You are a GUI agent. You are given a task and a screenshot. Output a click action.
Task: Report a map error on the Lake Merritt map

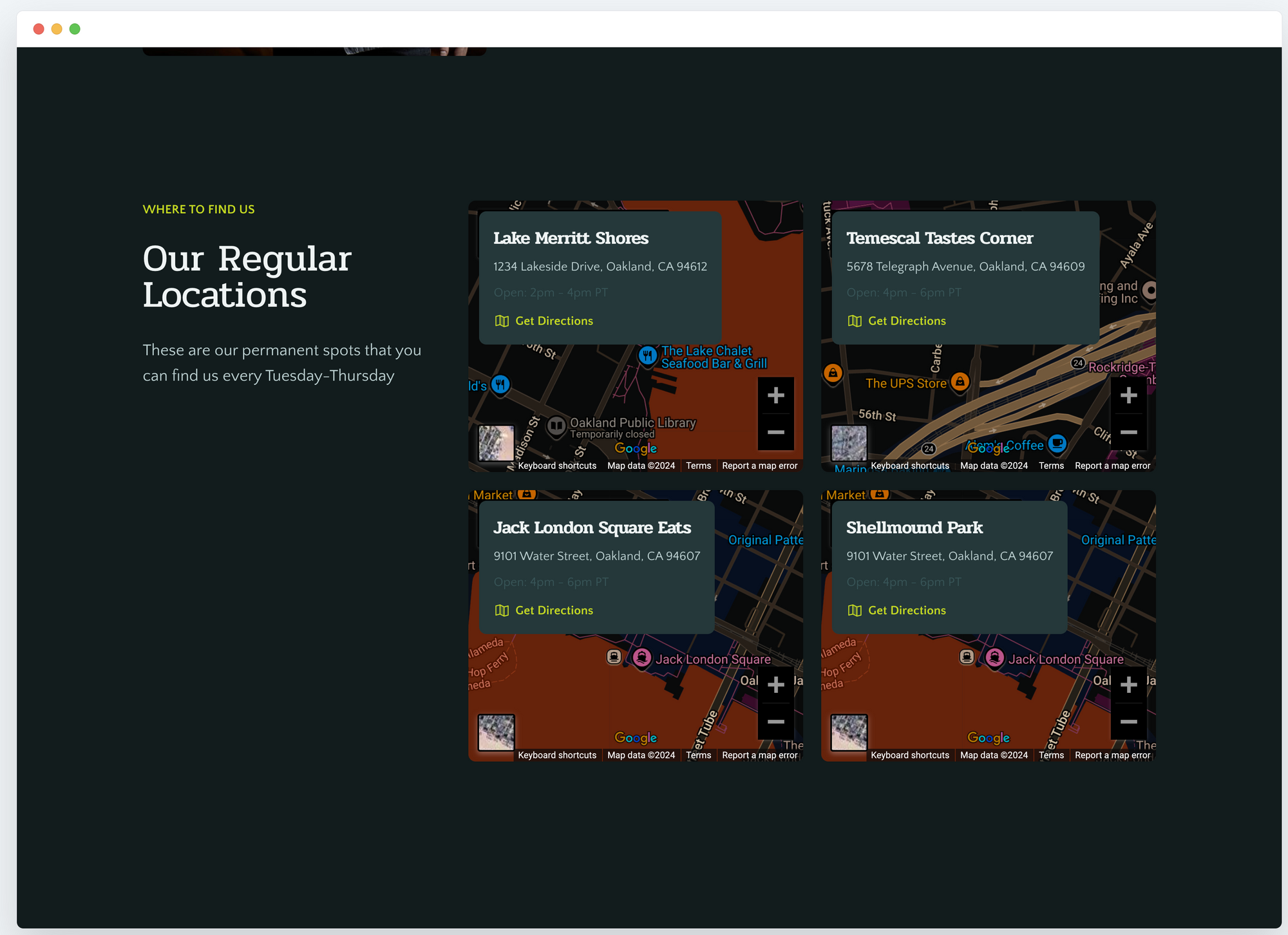point(760,466)
